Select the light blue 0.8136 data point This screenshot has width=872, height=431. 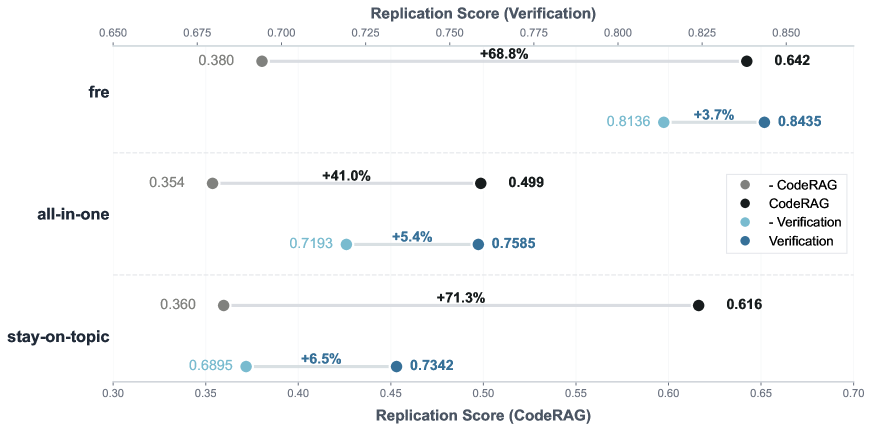click(x=662, y=122)
